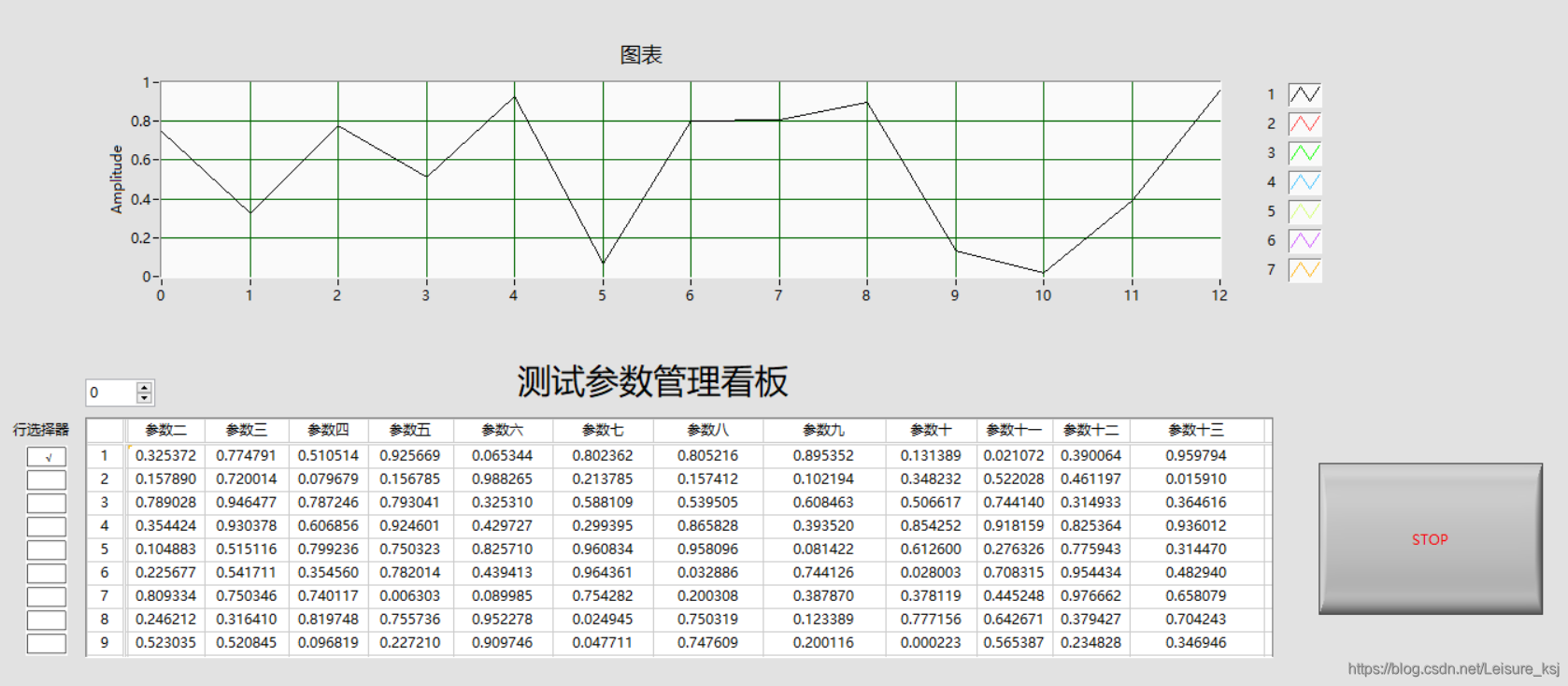This screenshot has height=686, width=1568.
Task: Select table cell 0.787246
Action: [328, 503]
